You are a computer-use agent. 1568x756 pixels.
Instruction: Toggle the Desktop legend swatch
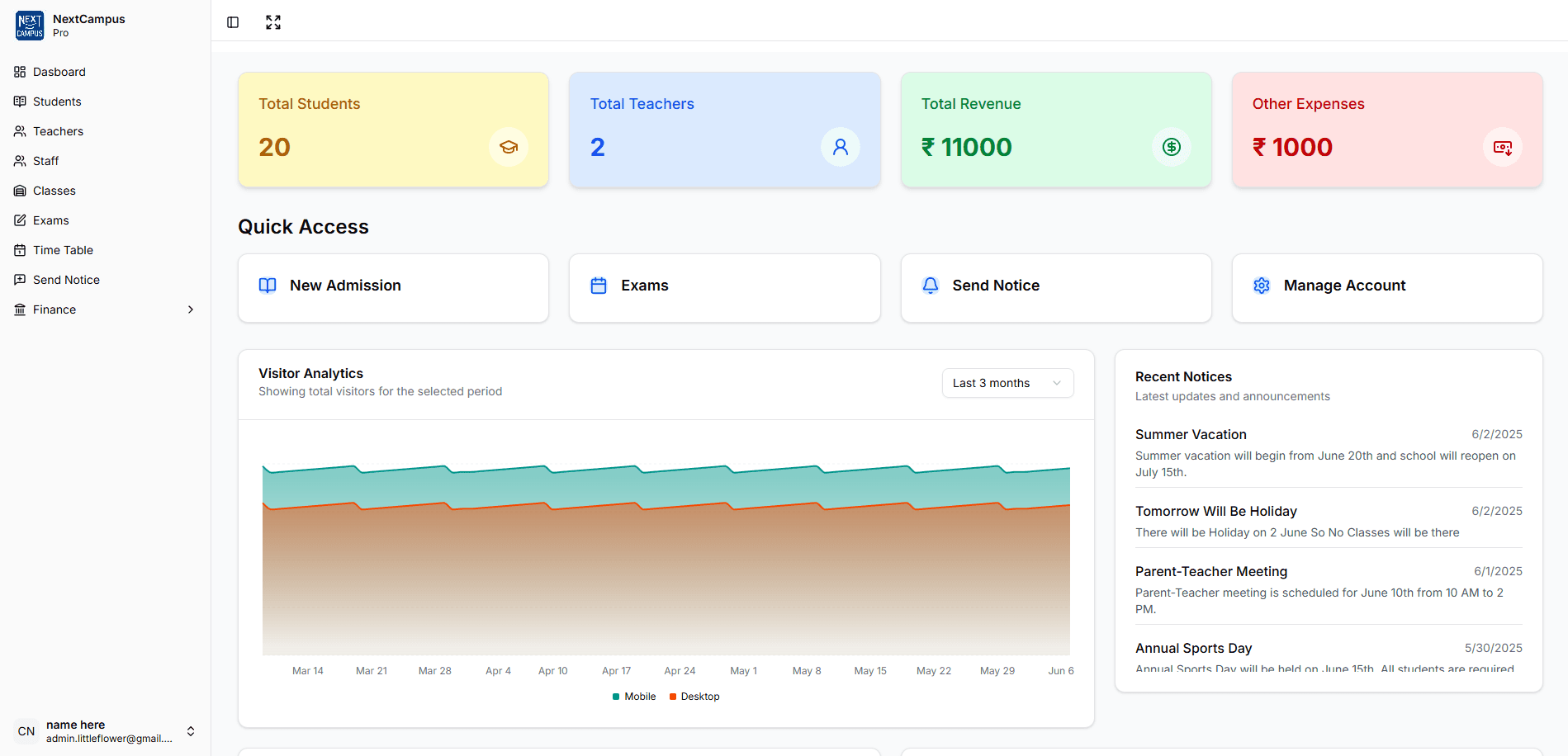click(673, 697)
